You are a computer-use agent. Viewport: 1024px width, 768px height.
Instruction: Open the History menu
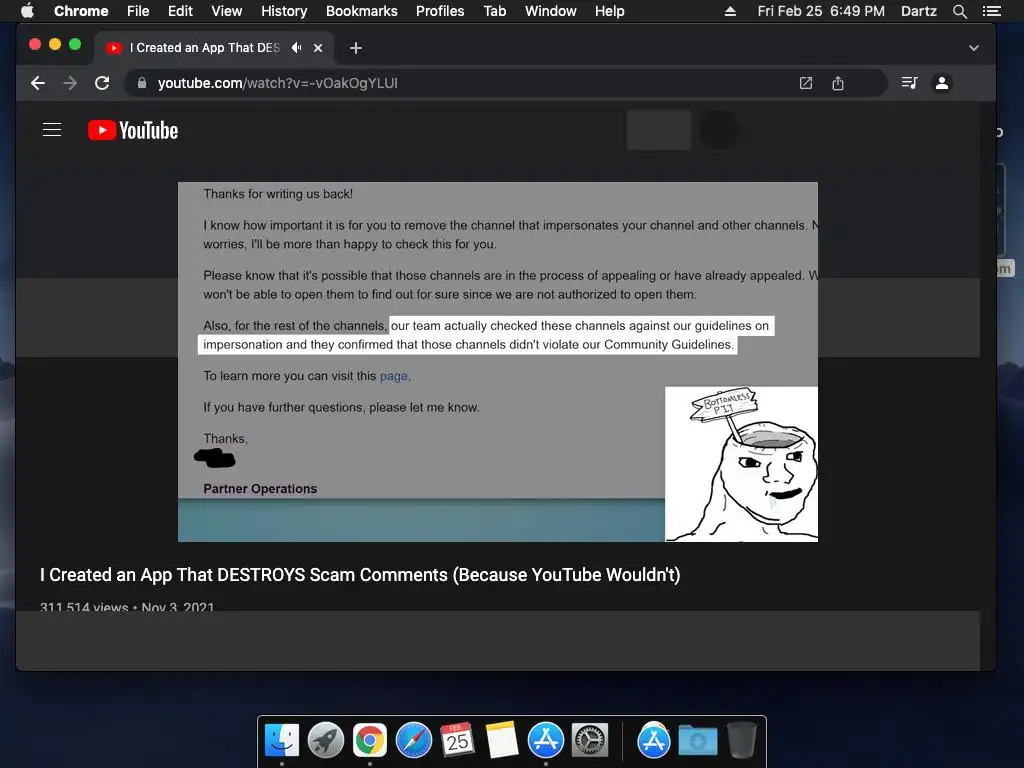tap(284, 11)
